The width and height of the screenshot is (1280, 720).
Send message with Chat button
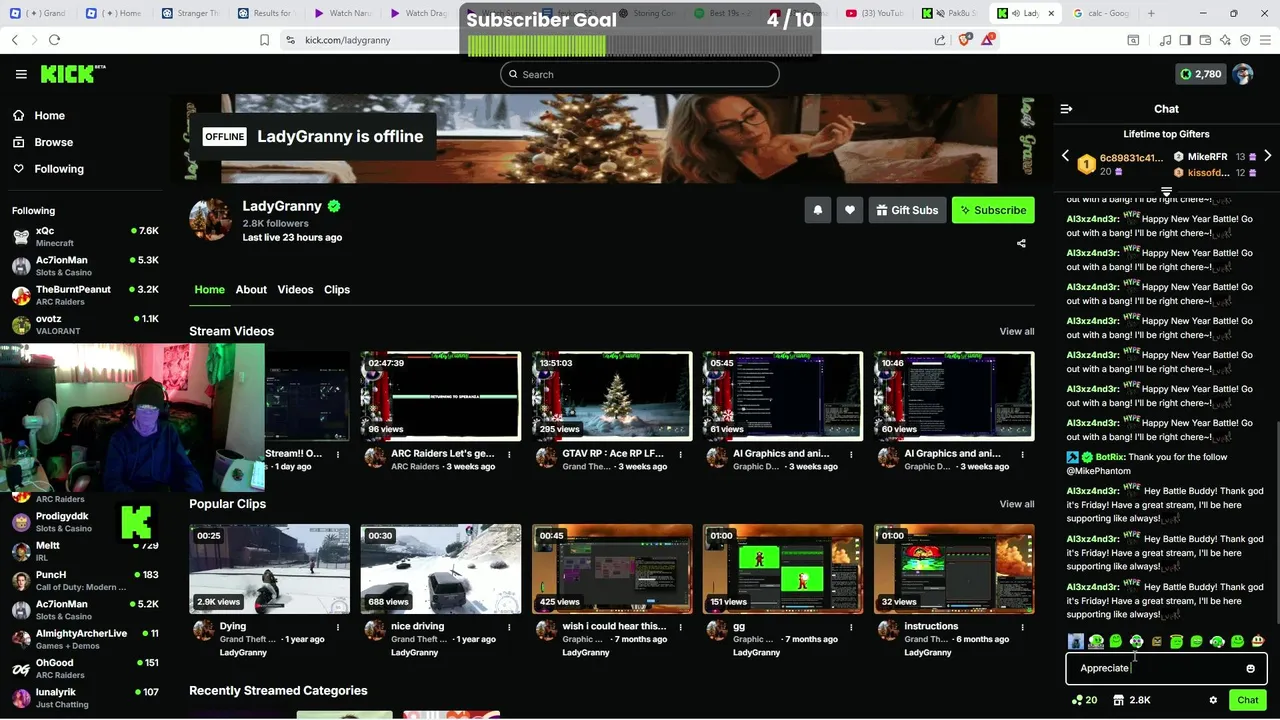[1247, 700]
